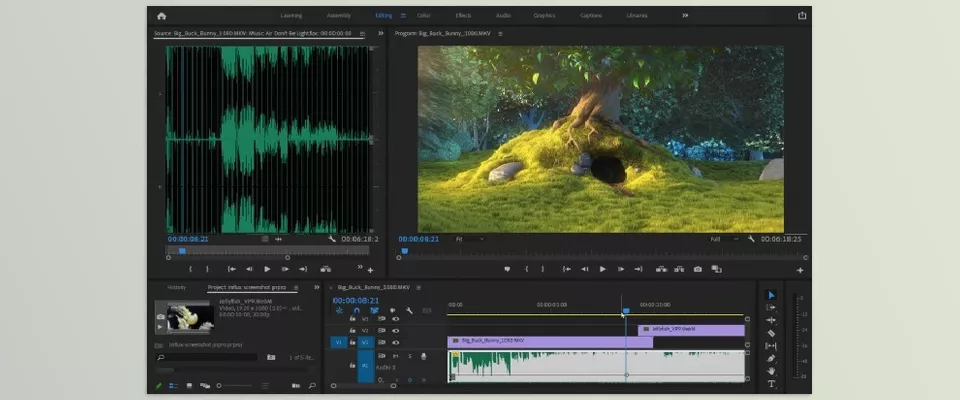Screen dimensions: 960x400
Task: Open the Export share icon at top right
Action: [x=802, y=16]
